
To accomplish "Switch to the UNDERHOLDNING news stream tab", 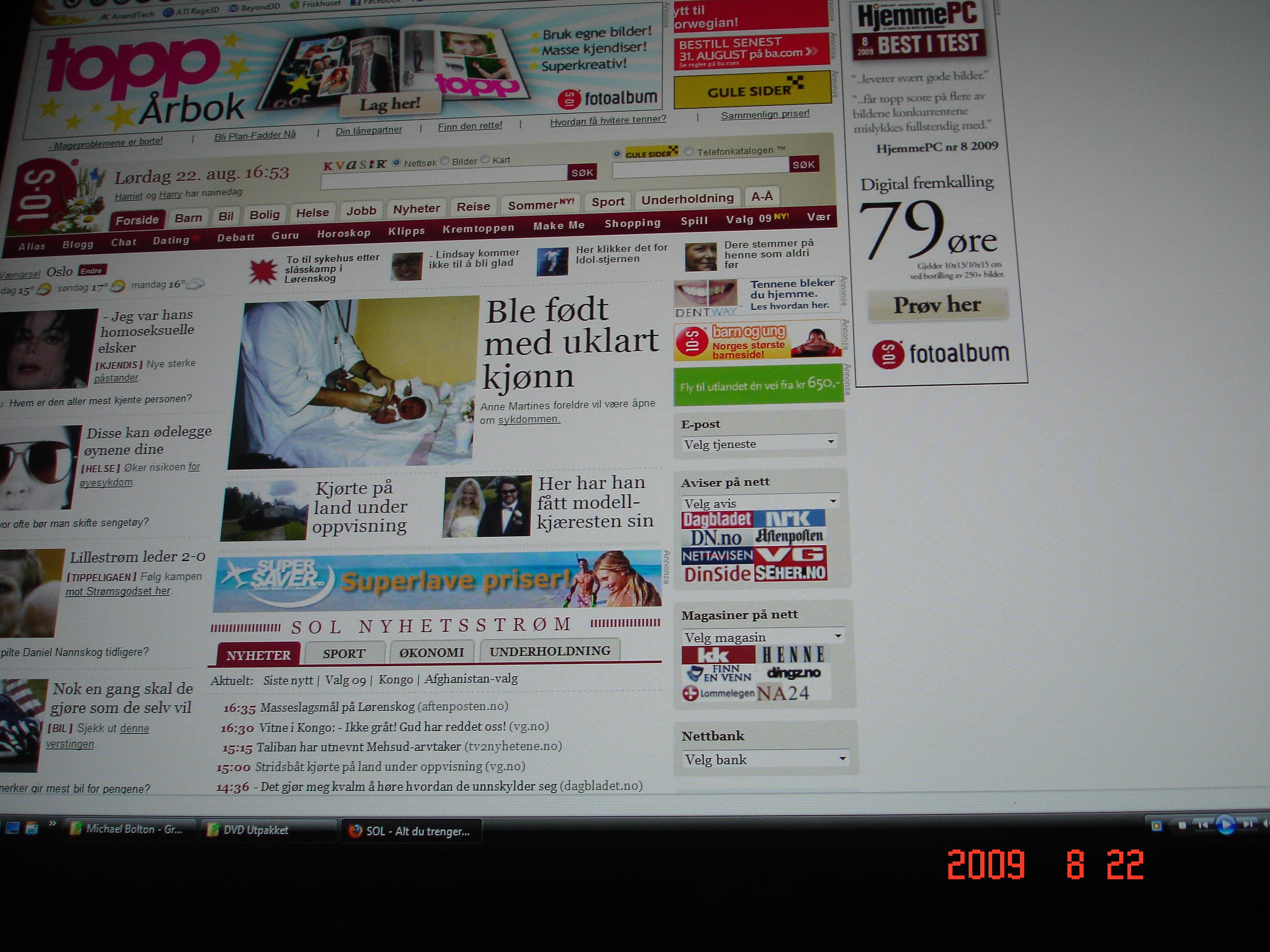I will [x=550, y=651].
